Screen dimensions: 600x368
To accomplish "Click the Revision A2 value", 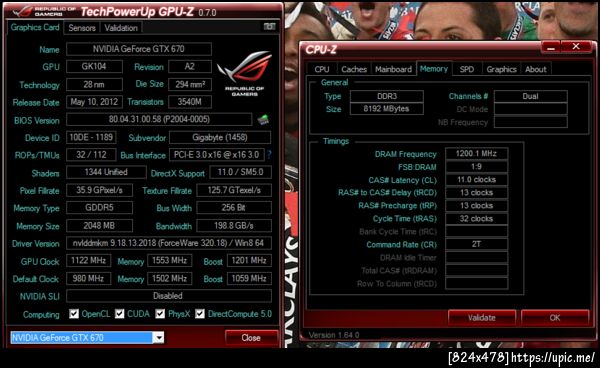I will pyautogui.click(x=190, y=66).
